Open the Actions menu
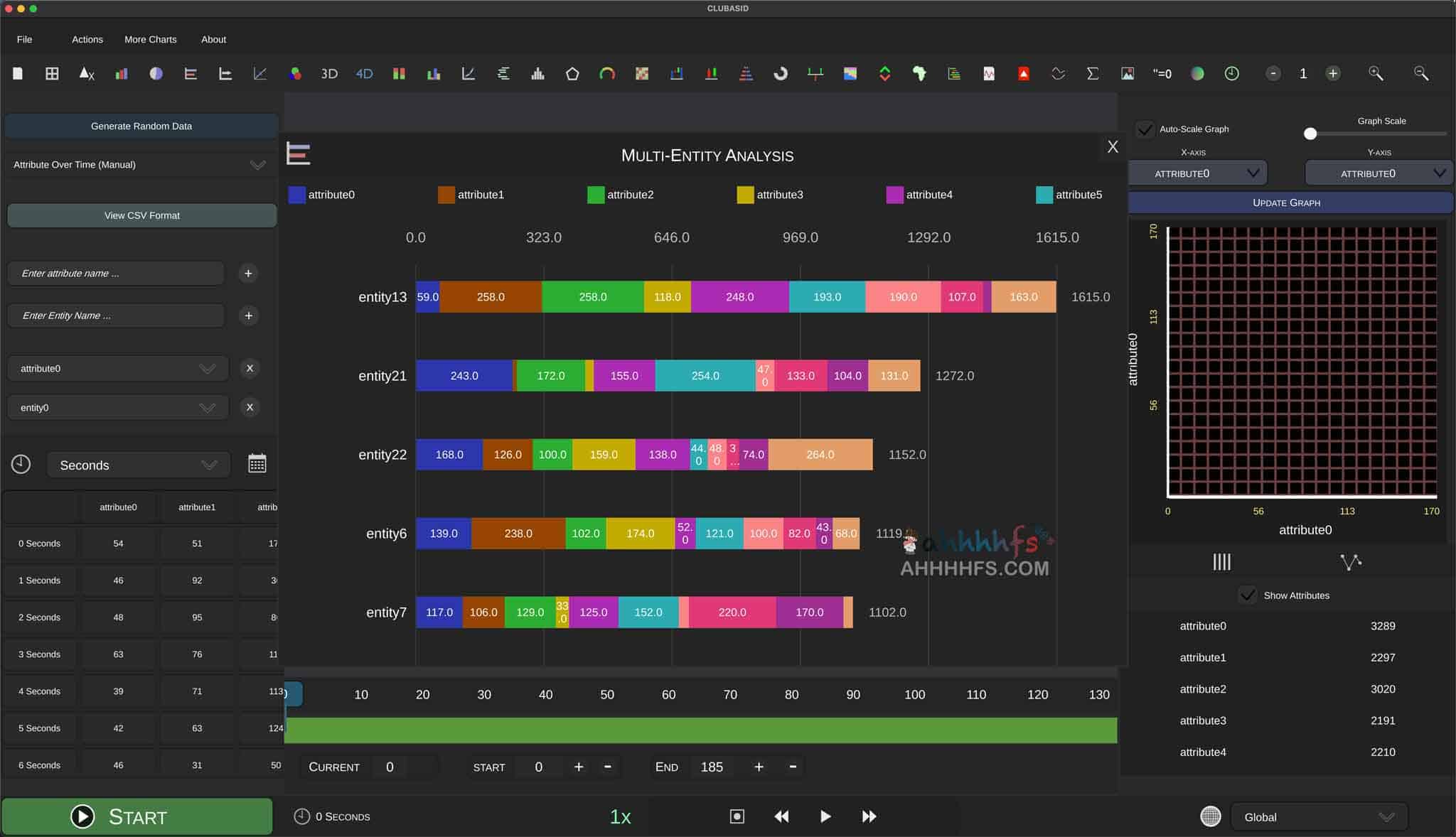The height and width of the screenshot is (837, 1456). click(87, 39)
